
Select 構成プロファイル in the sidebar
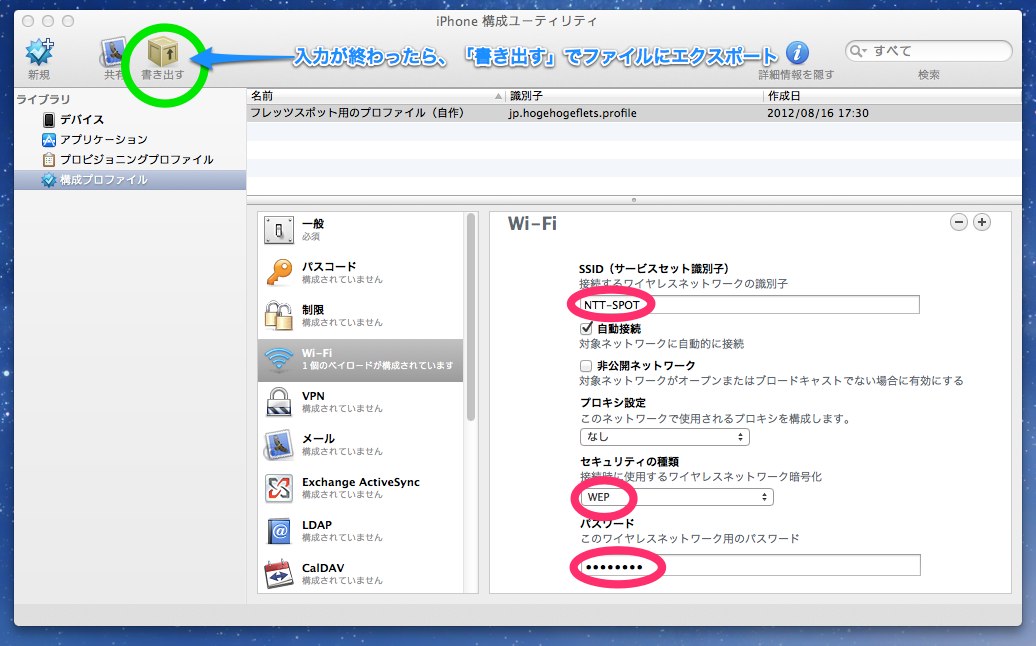point(130,180)
